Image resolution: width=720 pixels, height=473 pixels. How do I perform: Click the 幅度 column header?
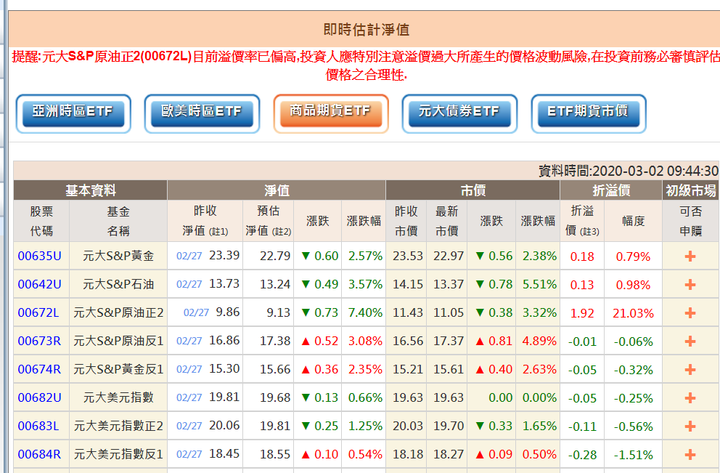(633, 221)
